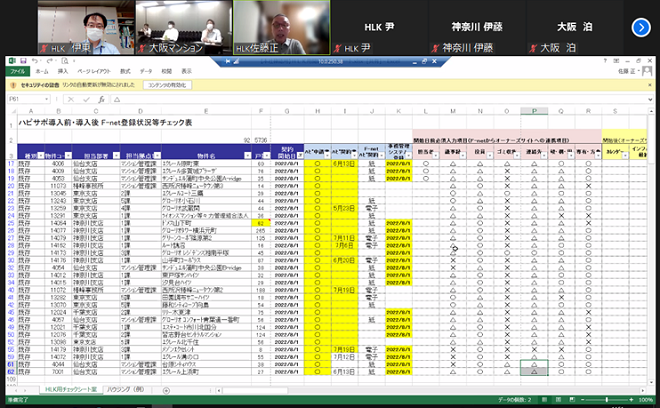Image resolution: width=660 pixels, height=408 pixels.
Task: Click the Excel application icon
Action: [12, 61]
